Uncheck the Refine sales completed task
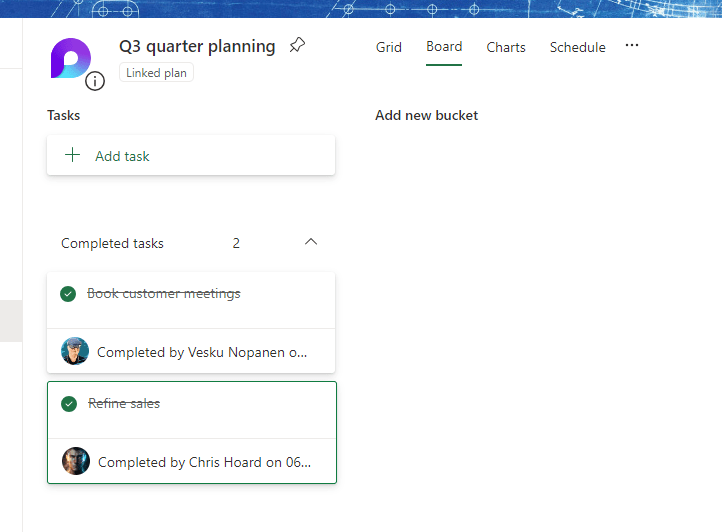The width and height of the screenshot is (722, 532). pyautogui.click(x=69, y=404)
